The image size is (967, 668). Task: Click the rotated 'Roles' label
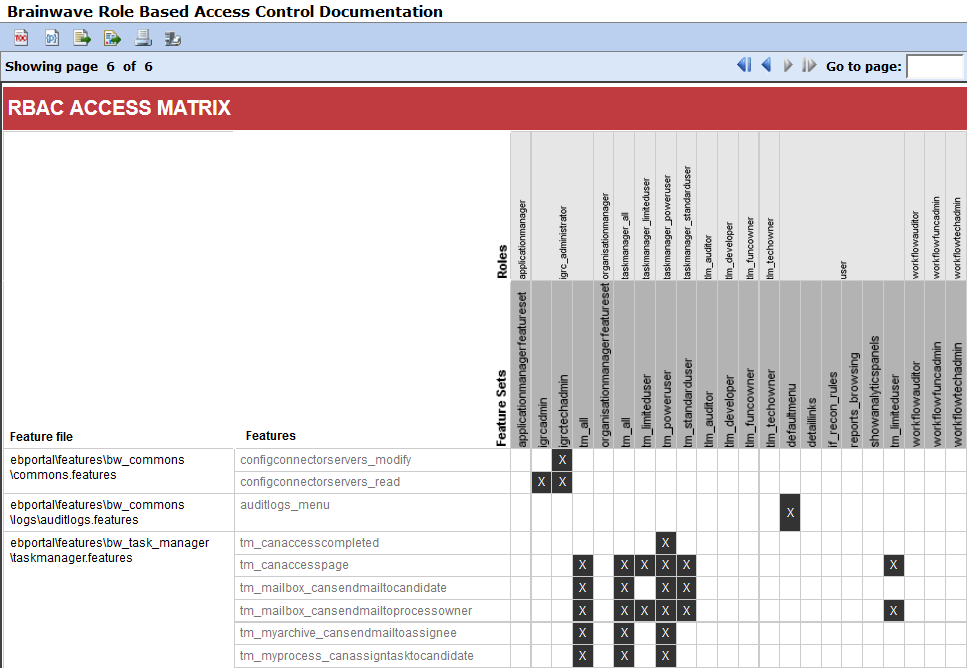click(x=502, y=262)
